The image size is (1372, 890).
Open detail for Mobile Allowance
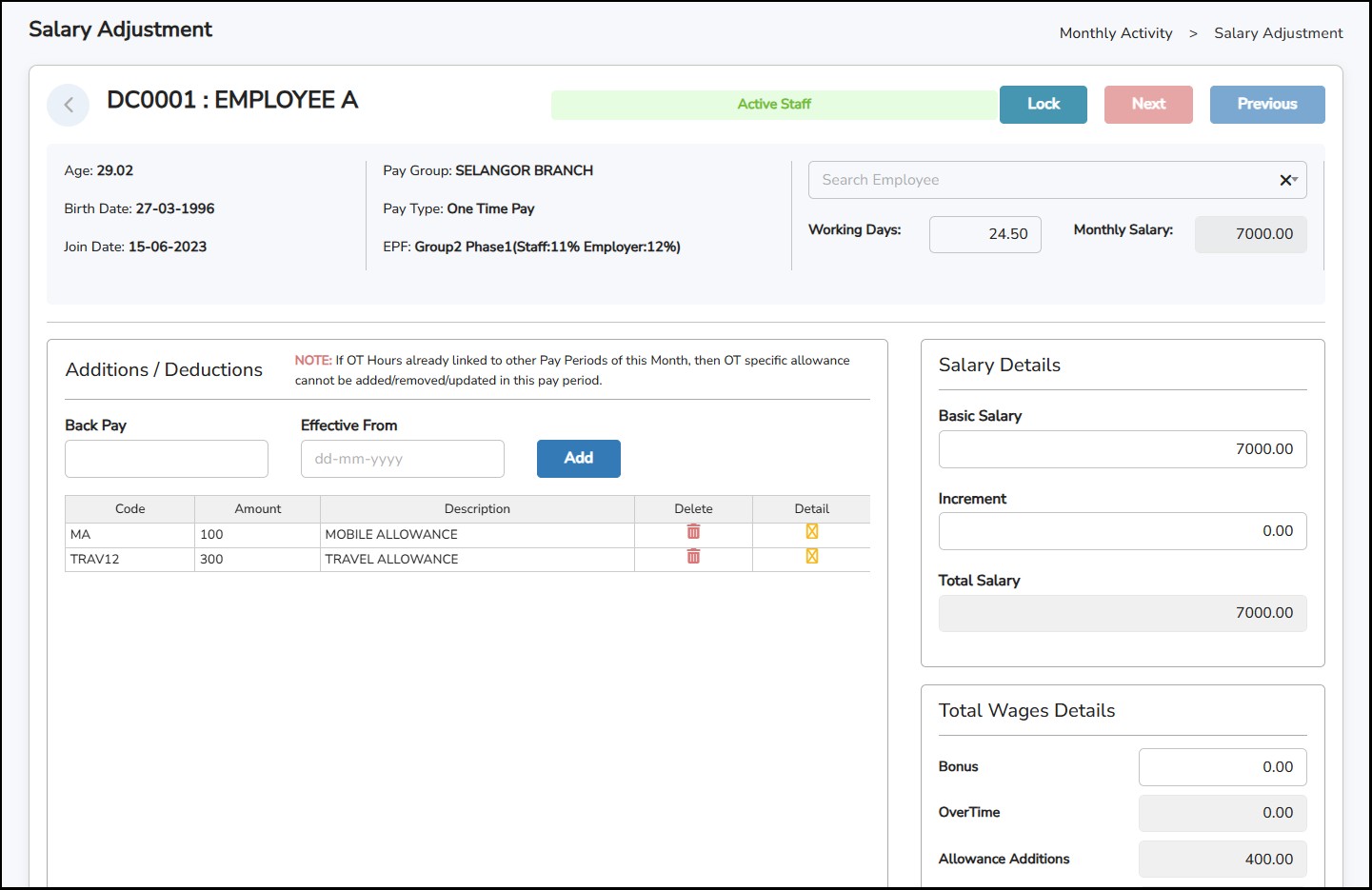811,532
